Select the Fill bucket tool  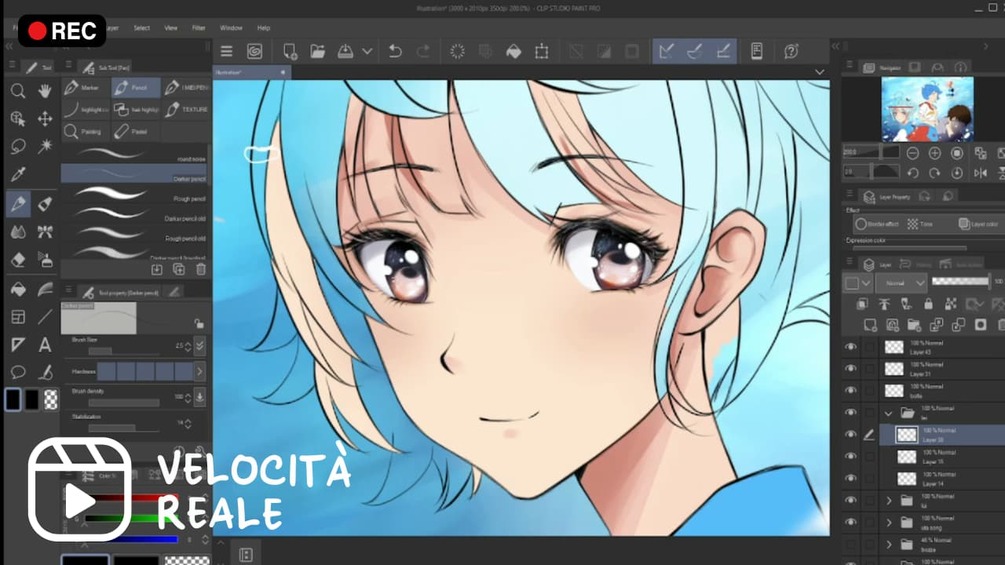coord(18,290)
